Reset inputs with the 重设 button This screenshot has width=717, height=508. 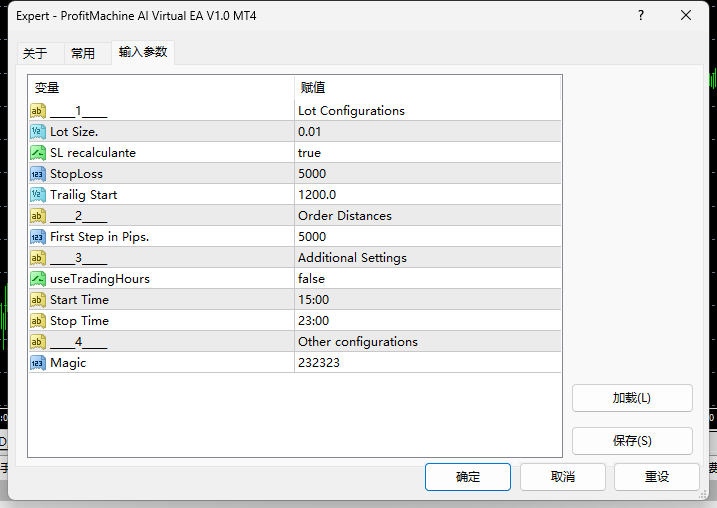click(657, 477)
